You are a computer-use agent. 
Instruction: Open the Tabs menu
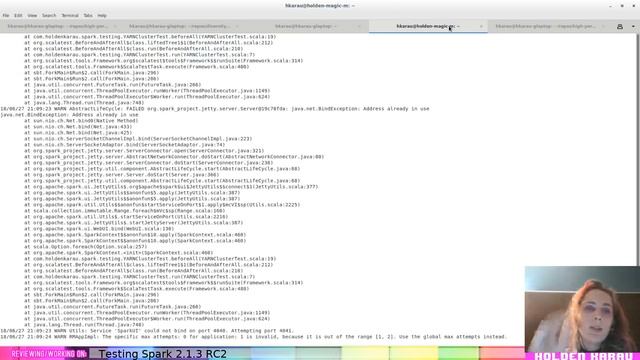(x=88, y=16)
